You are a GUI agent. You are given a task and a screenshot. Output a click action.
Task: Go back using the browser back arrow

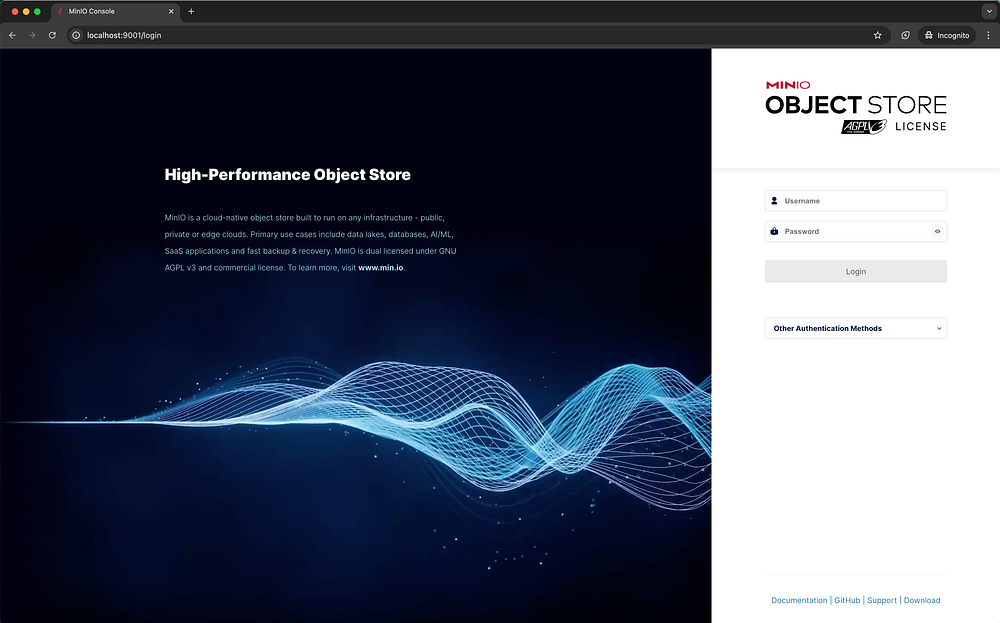click(x=12, y=35)
